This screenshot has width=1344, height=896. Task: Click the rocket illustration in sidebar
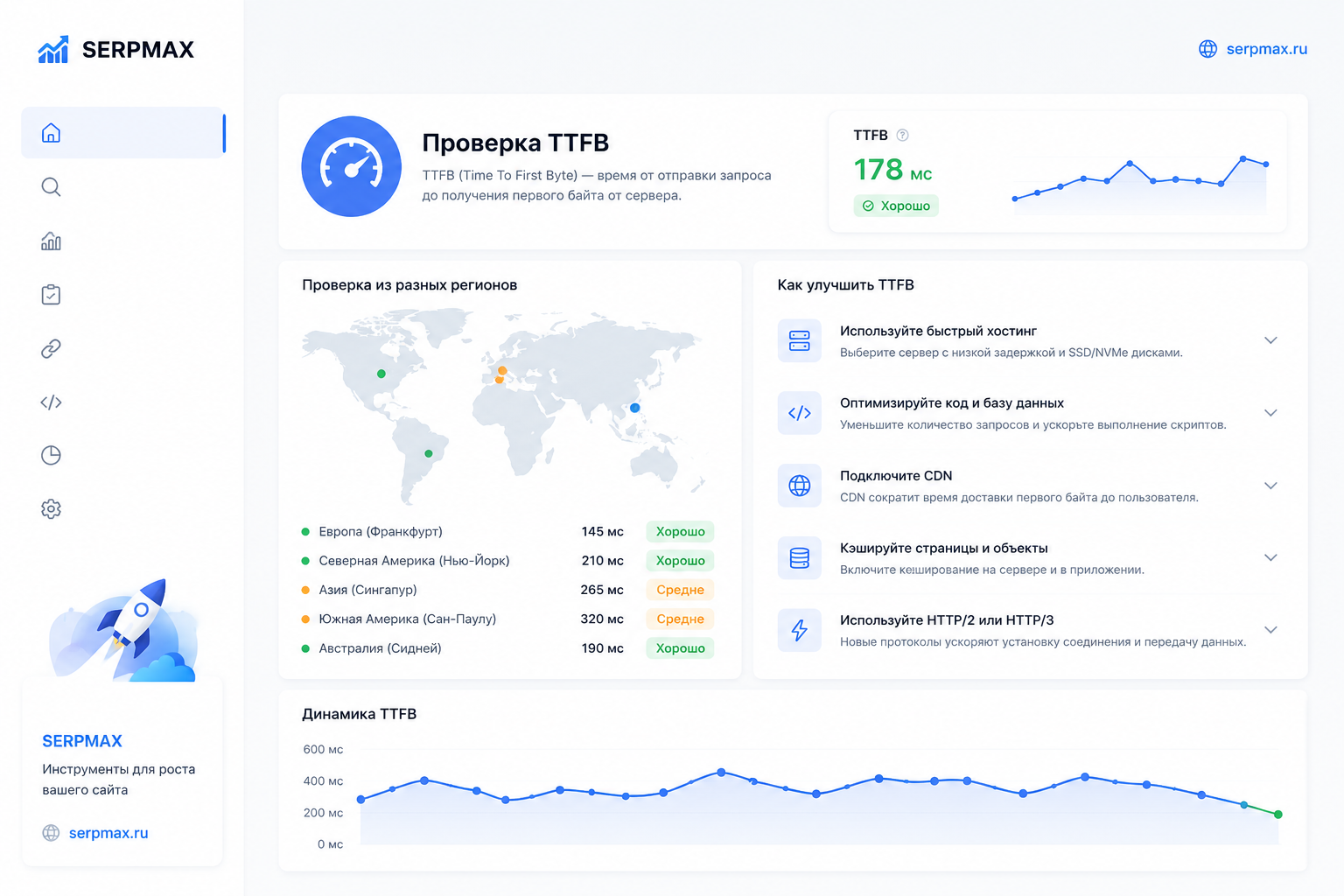pyautogui.click(x=124, y=630)
